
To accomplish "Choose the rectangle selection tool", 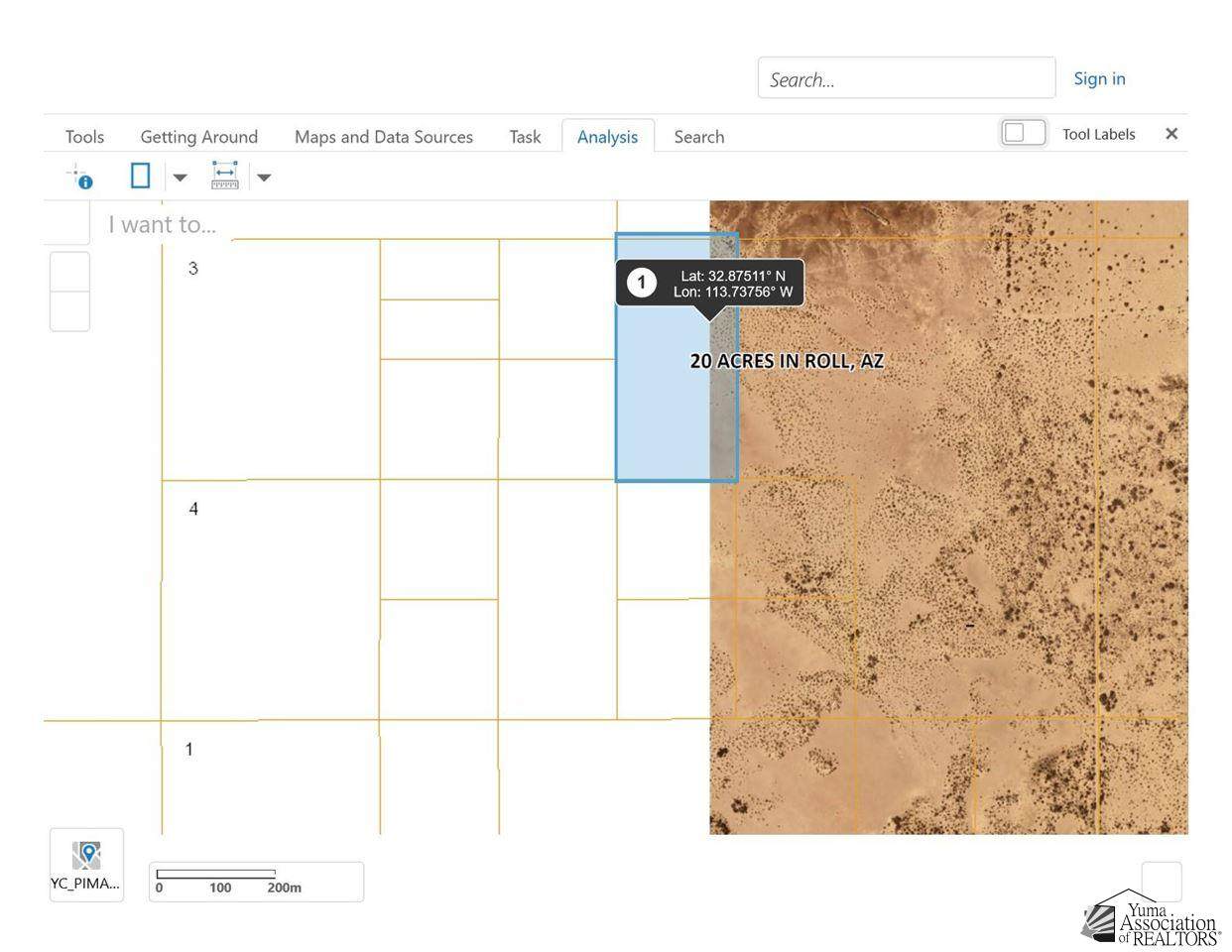I will coord(140,177).
